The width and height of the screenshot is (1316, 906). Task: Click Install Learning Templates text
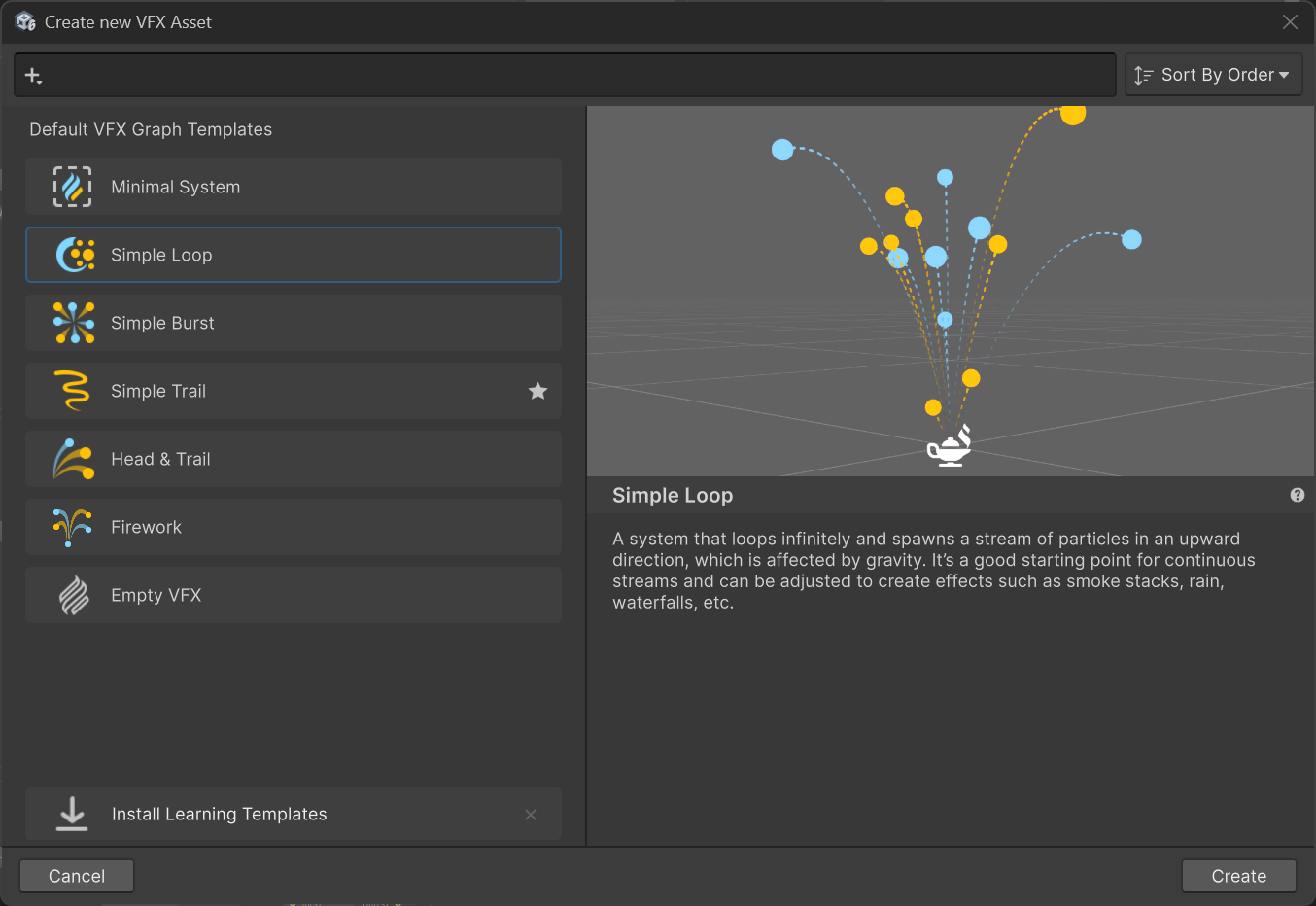pyautogui.click(x=219, y=814)
